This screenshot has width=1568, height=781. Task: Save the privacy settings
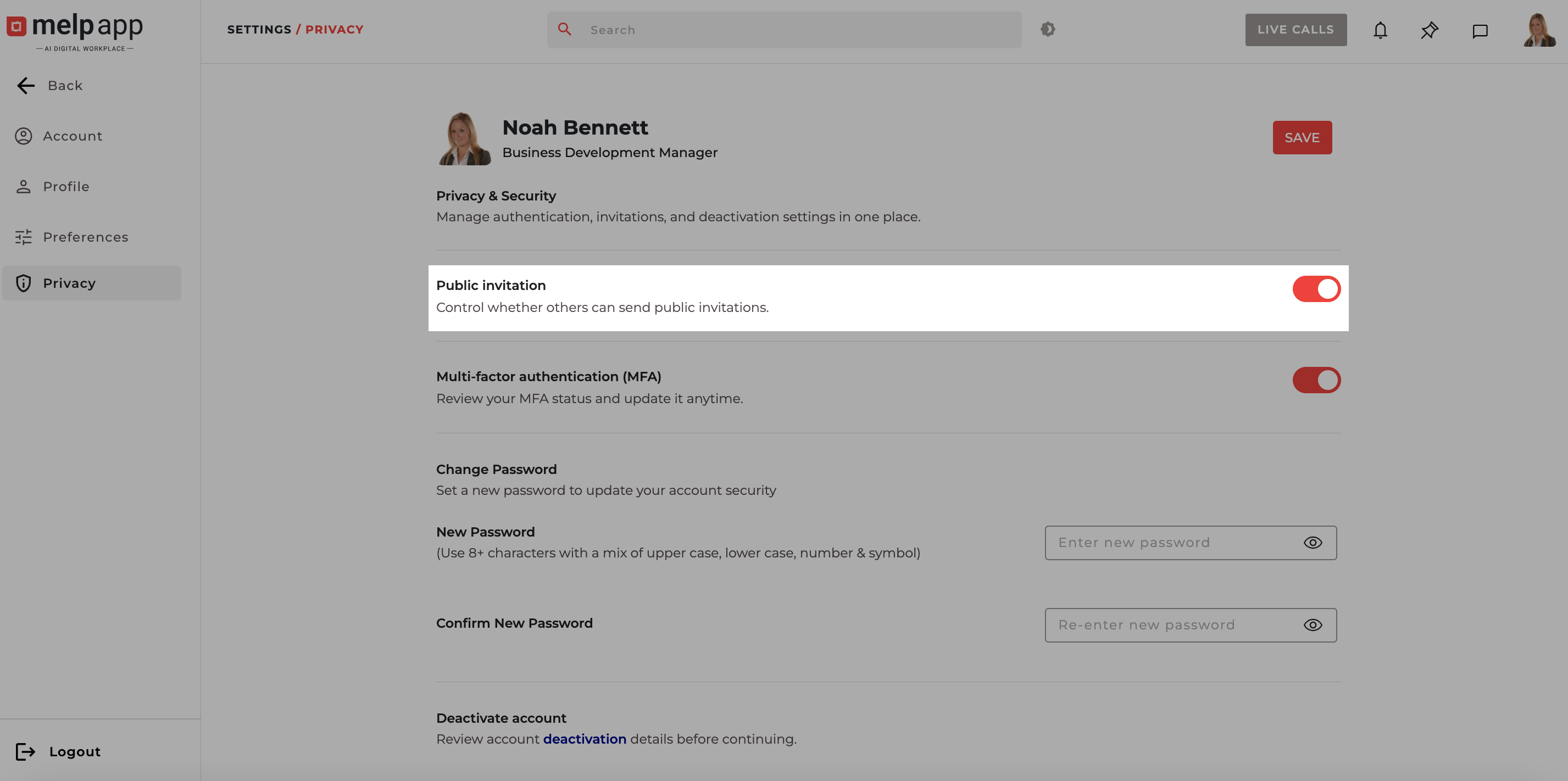coord(1302,137)
